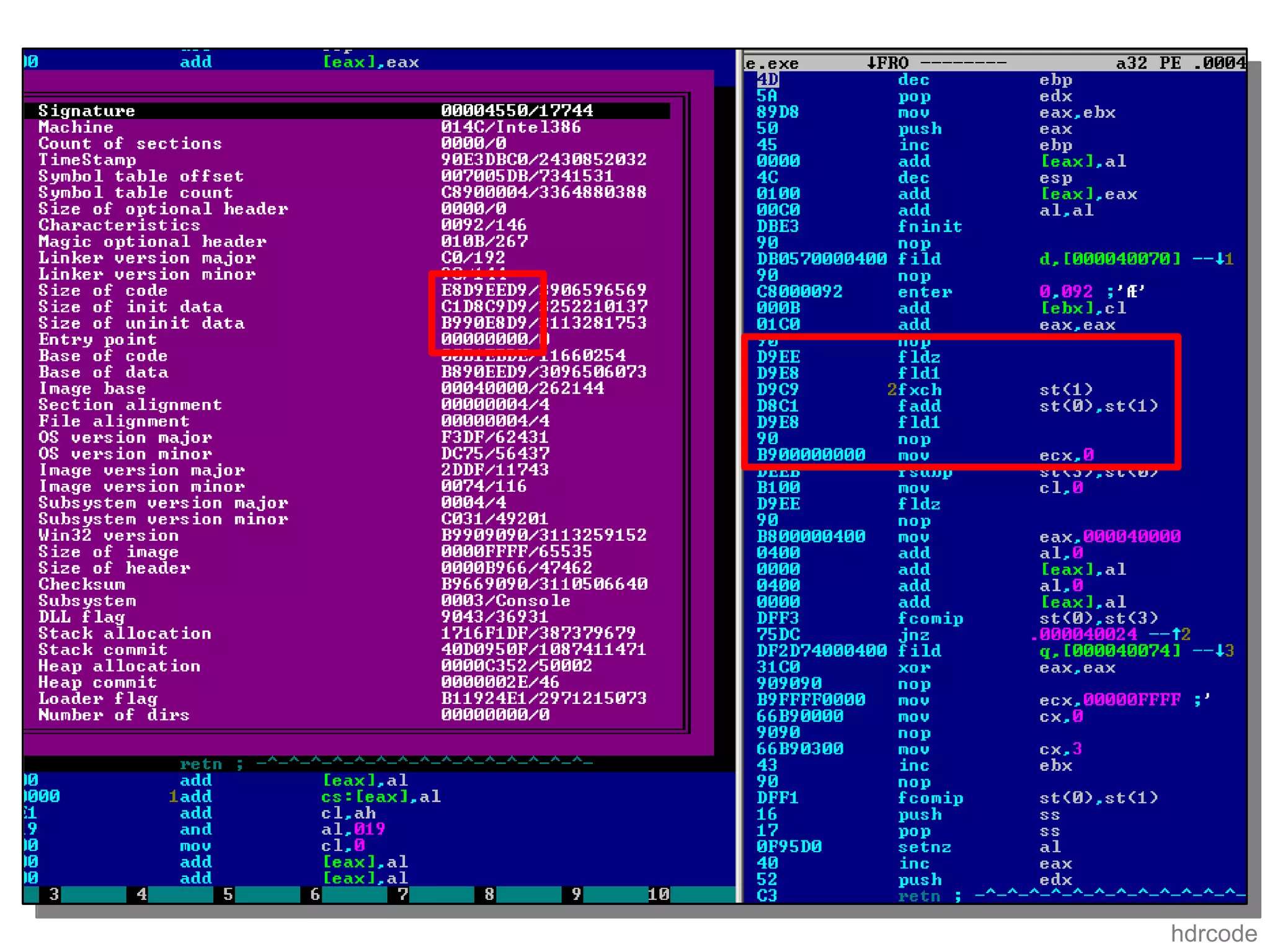Click Magic optional header entry

pos(347,241)
